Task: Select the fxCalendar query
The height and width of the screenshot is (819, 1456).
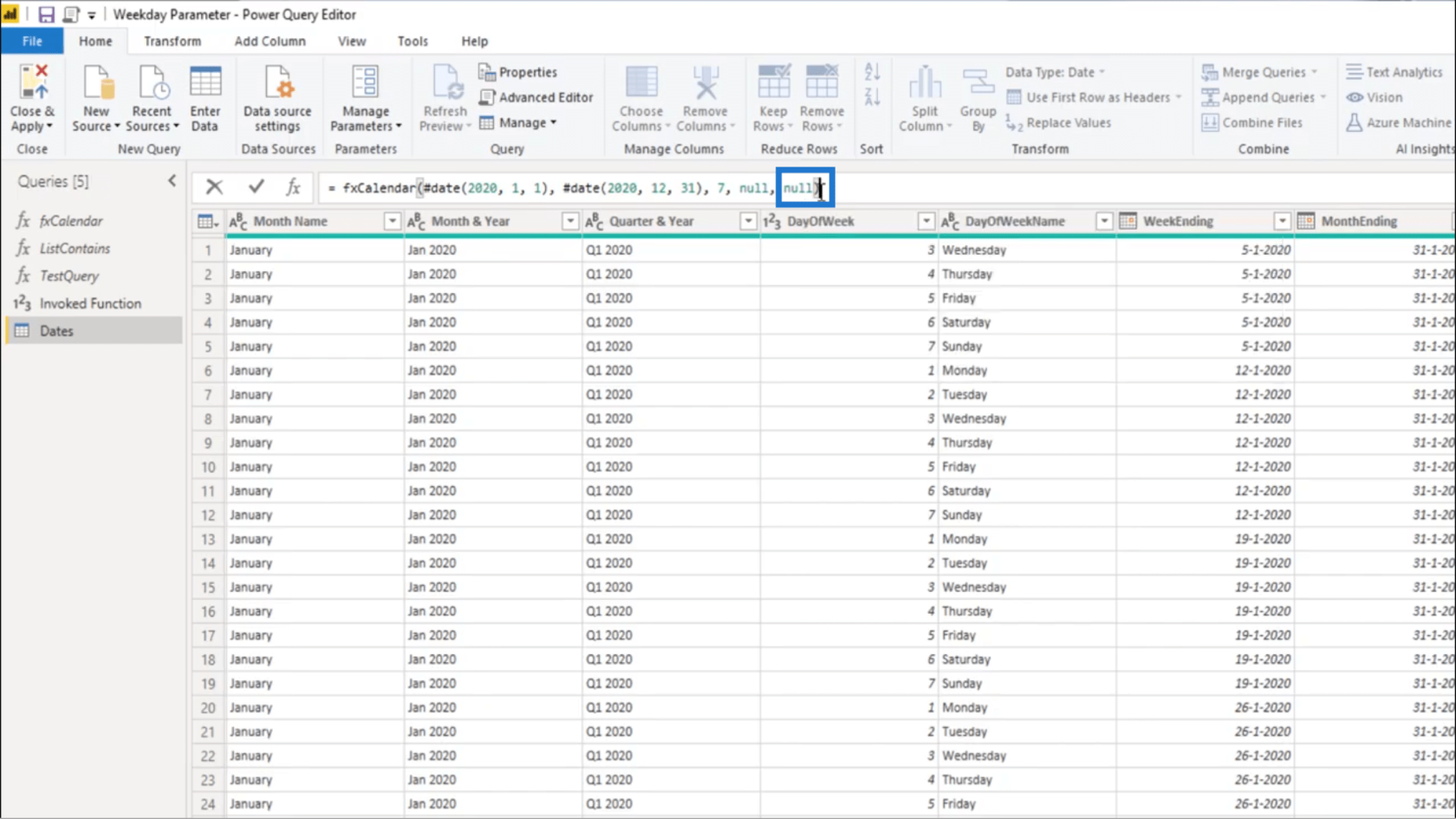Action: pyautogui.click(x=71, y=221)
